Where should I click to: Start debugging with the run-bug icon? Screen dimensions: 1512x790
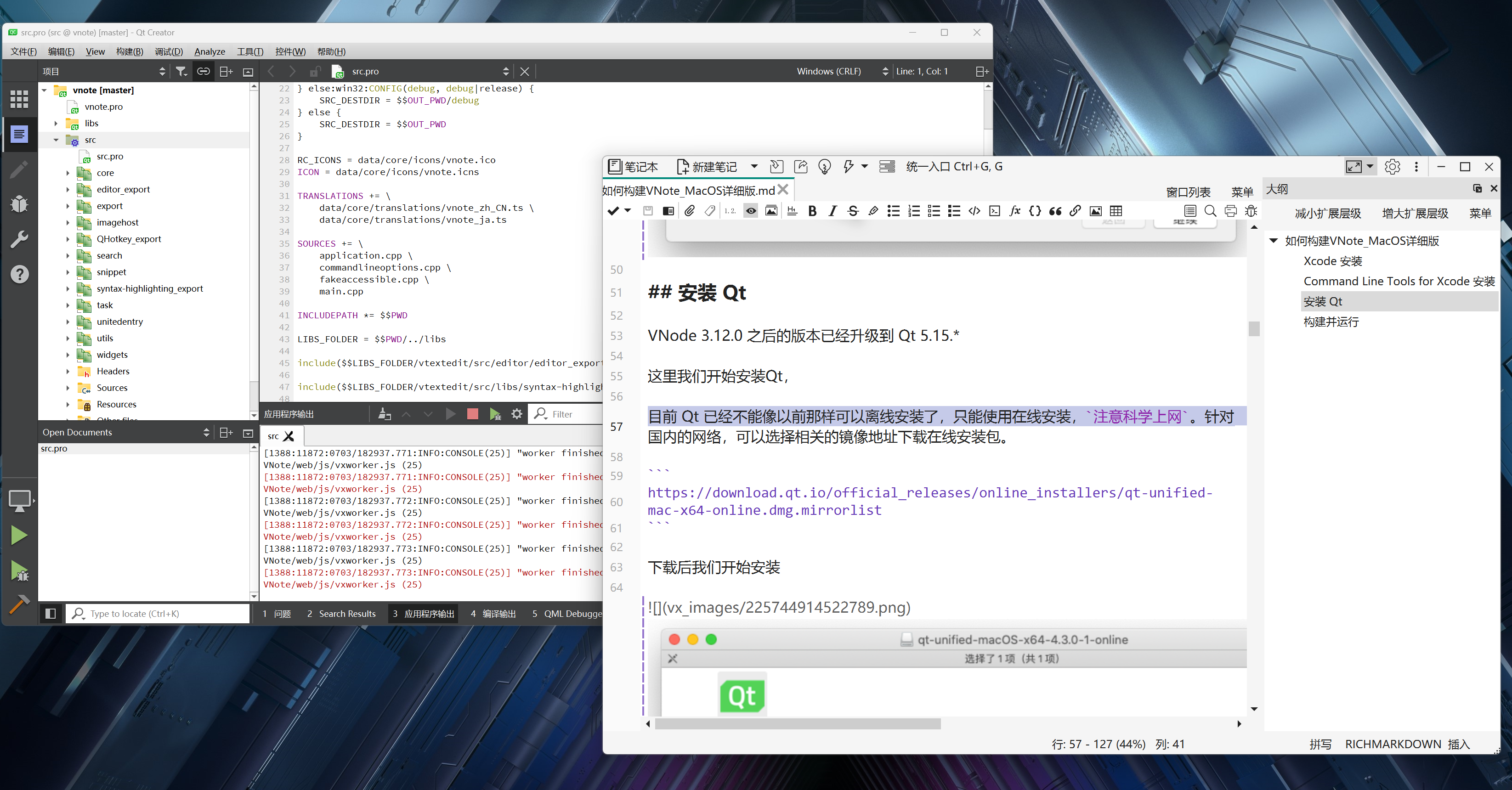coord(19,571)
